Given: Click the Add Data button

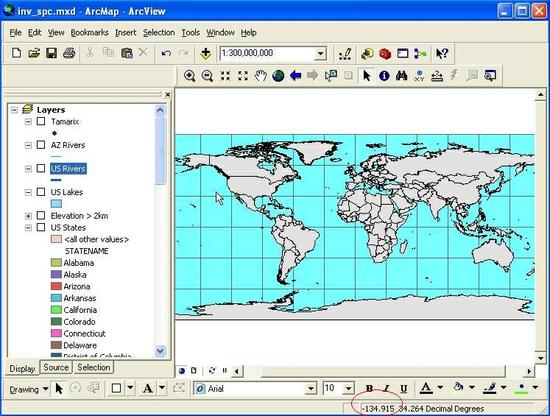Looking at the screenshot, I should click(x=206, y=53).
